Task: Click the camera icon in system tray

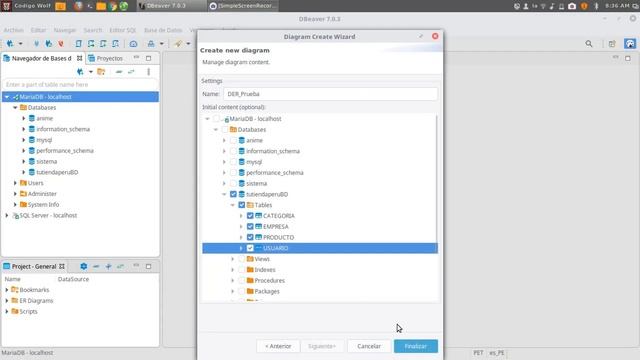Action: point(572,6)
